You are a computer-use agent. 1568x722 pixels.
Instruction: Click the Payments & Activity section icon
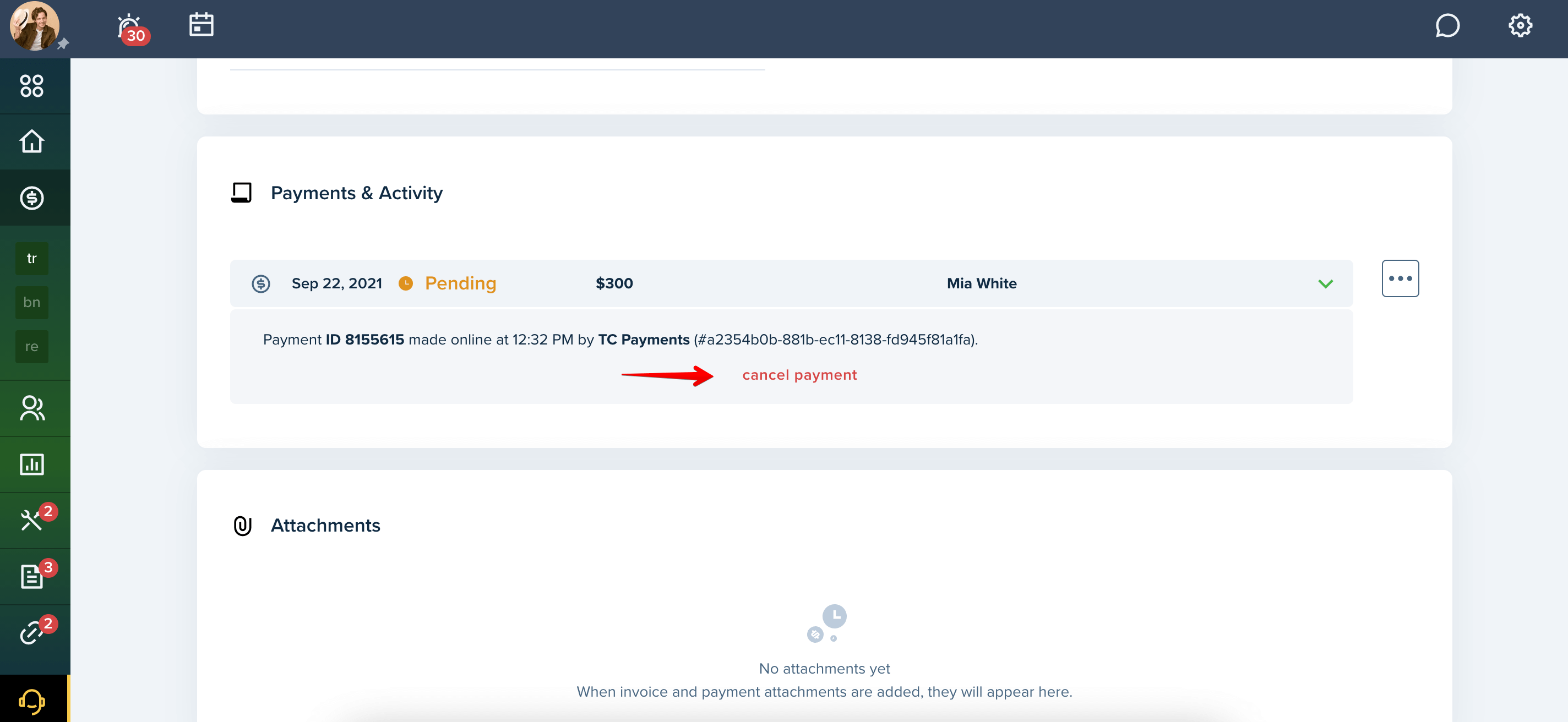click(x=241, y=193)
